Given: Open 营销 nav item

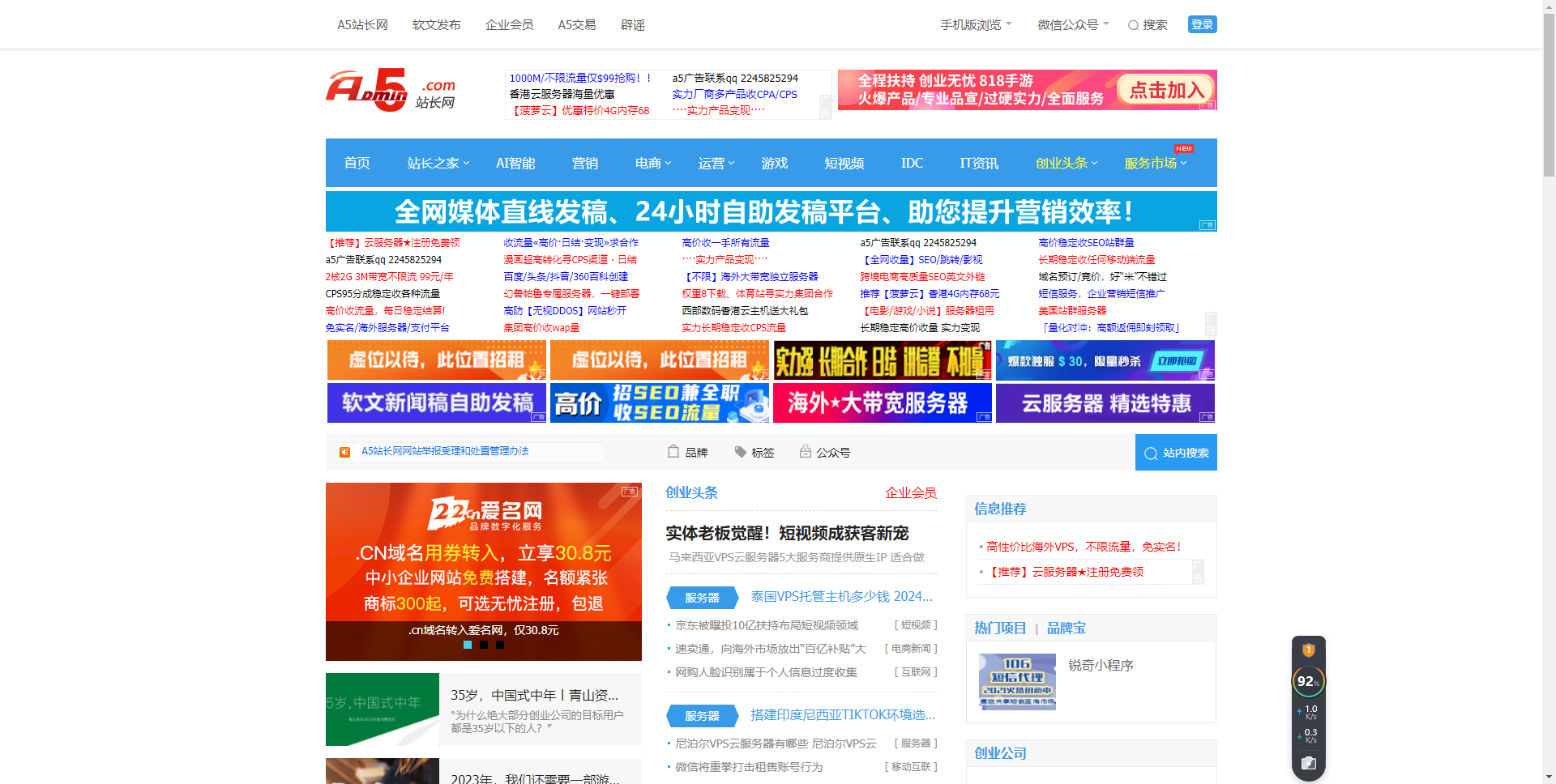Looking at the screenshot, I should pos(584,163).
